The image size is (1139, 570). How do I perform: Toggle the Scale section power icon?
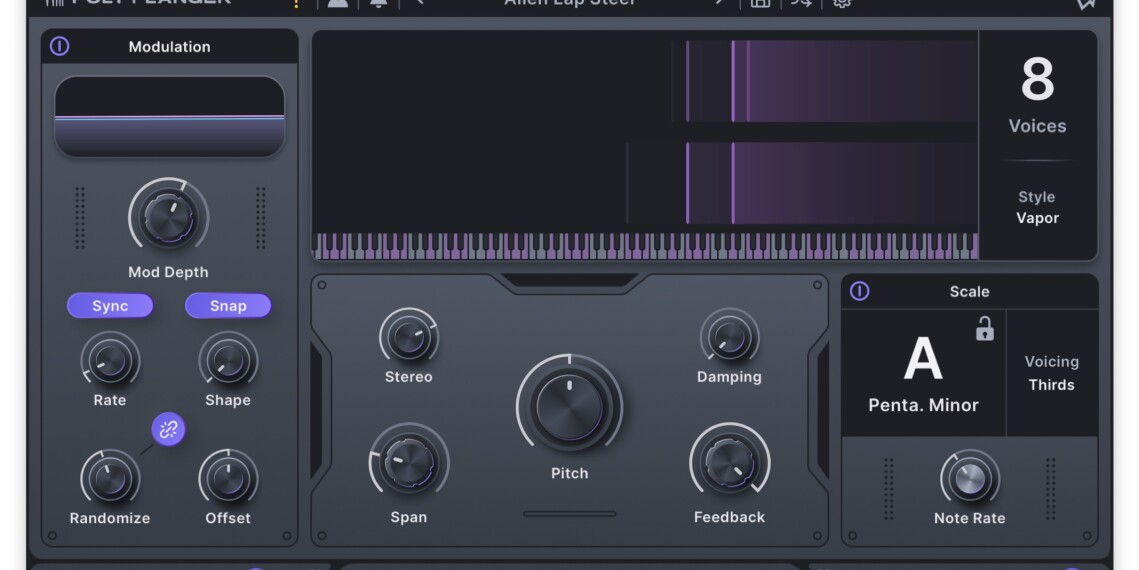tap(859, 291)
